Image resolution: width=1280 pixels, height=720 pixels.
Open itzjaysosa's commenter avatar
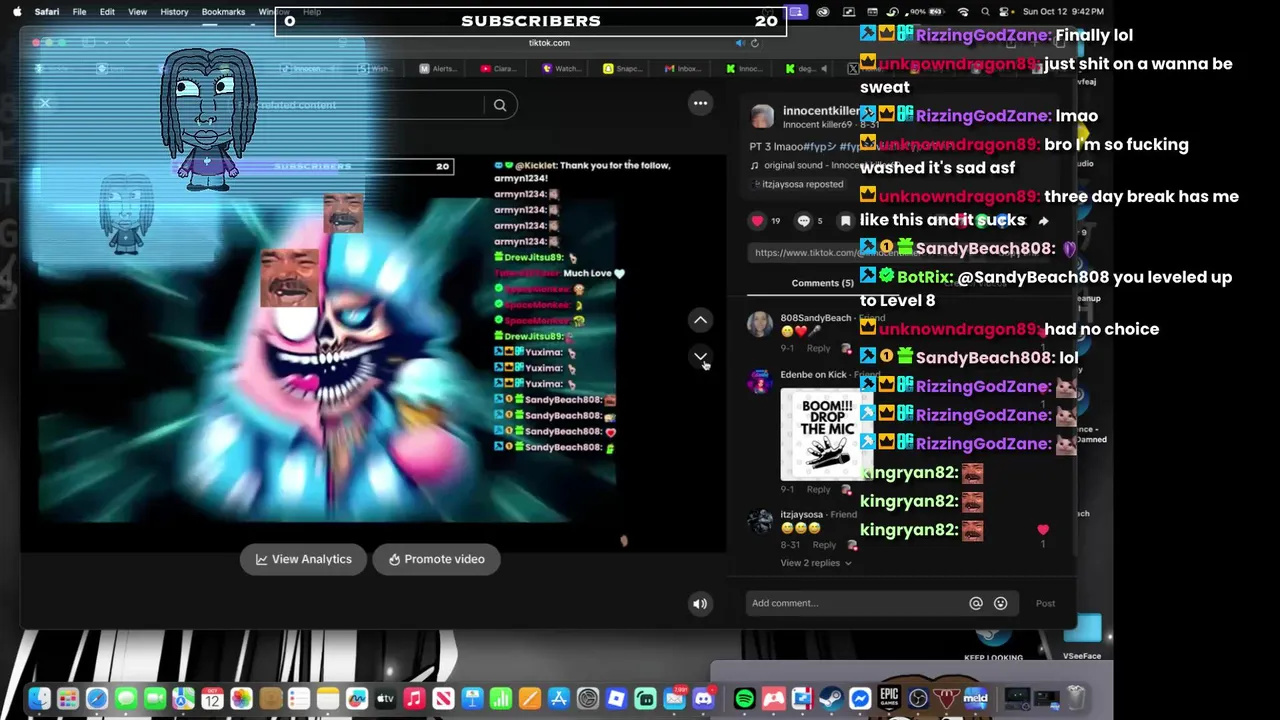(760, 521)
